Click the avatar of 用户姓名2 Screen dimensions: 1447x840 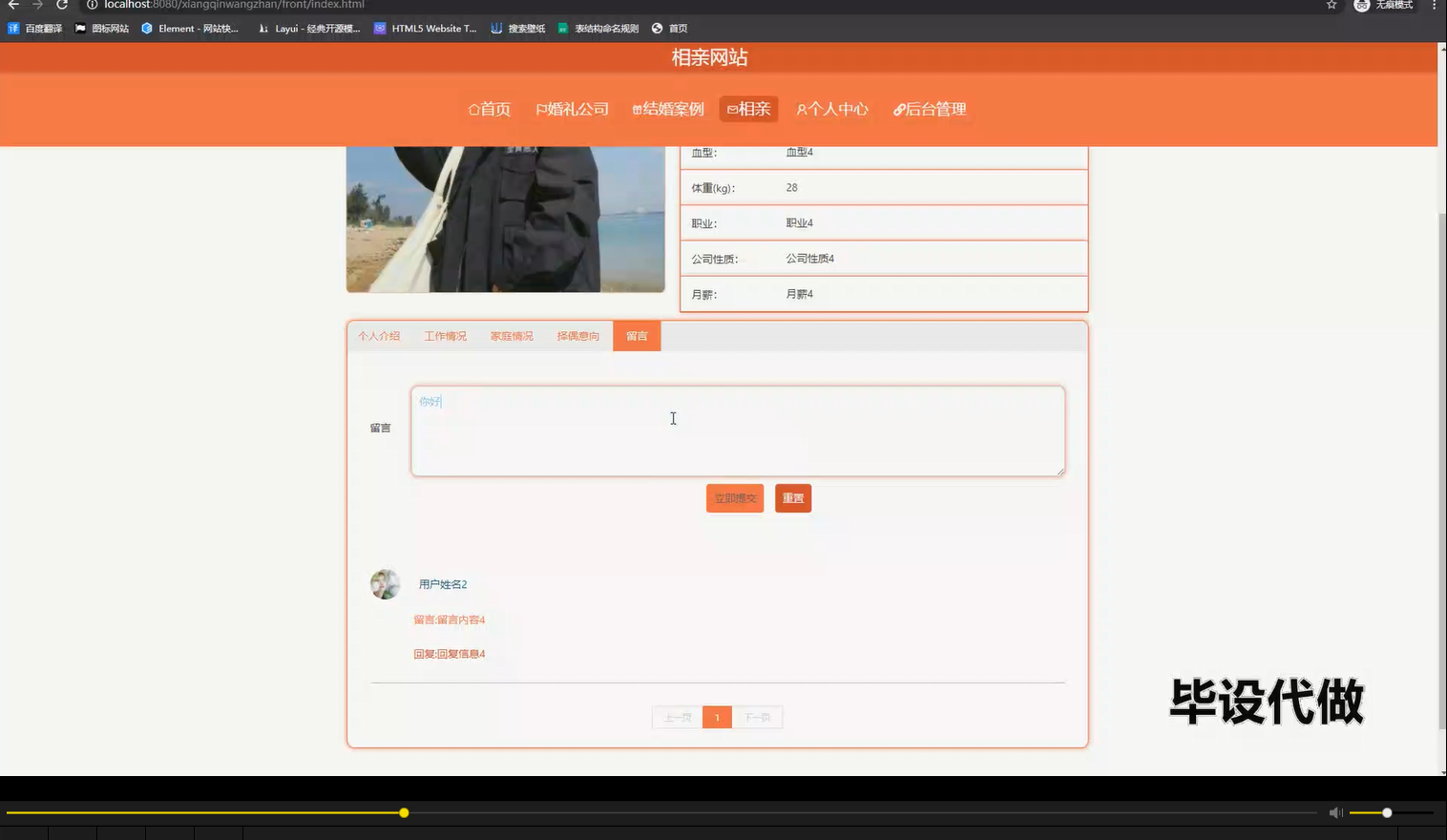(386, 584)
